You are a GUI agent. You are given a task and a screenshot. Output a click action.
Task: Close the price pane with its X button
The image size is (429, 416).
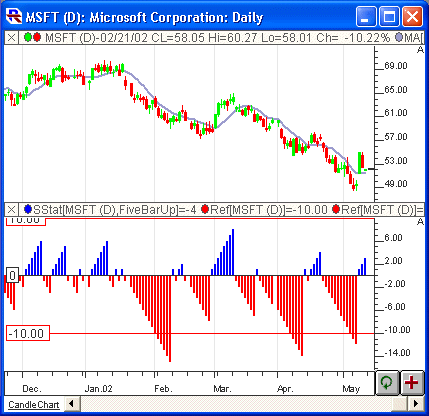(x=11, y=38)
